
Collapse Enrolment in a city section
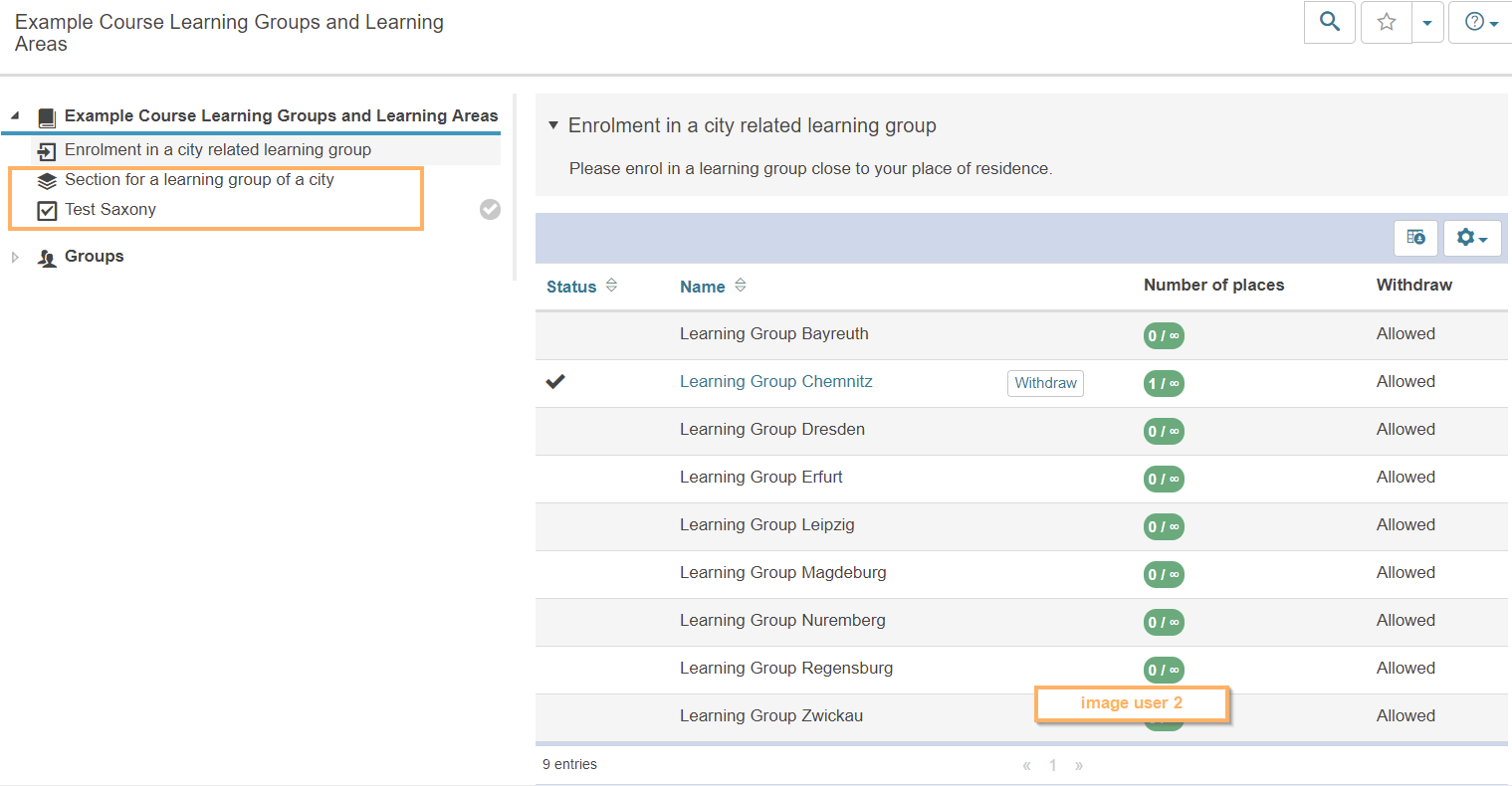(553, 125)
